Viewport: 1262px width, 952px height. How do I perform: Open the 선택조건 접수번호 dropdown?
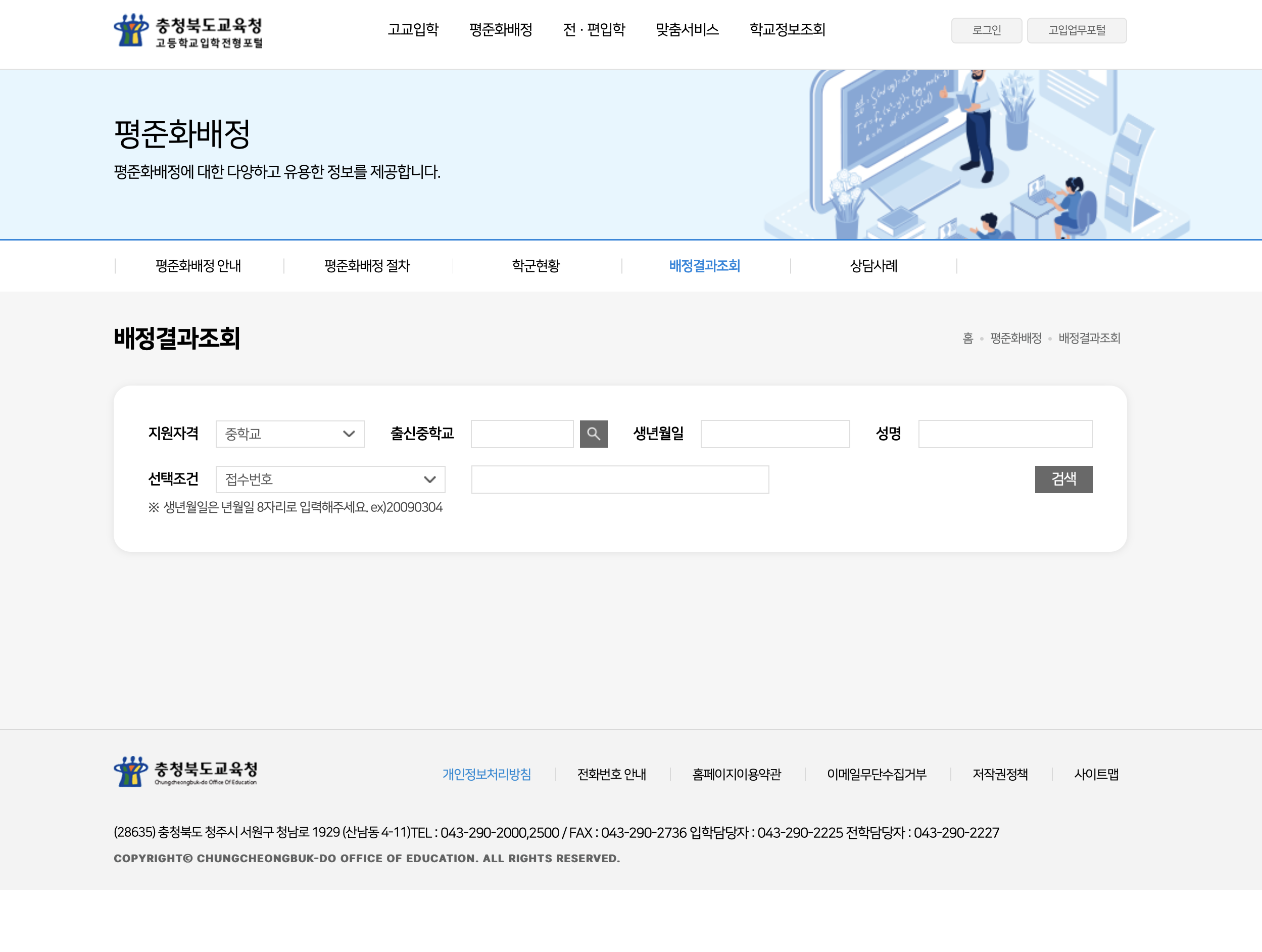330,480
